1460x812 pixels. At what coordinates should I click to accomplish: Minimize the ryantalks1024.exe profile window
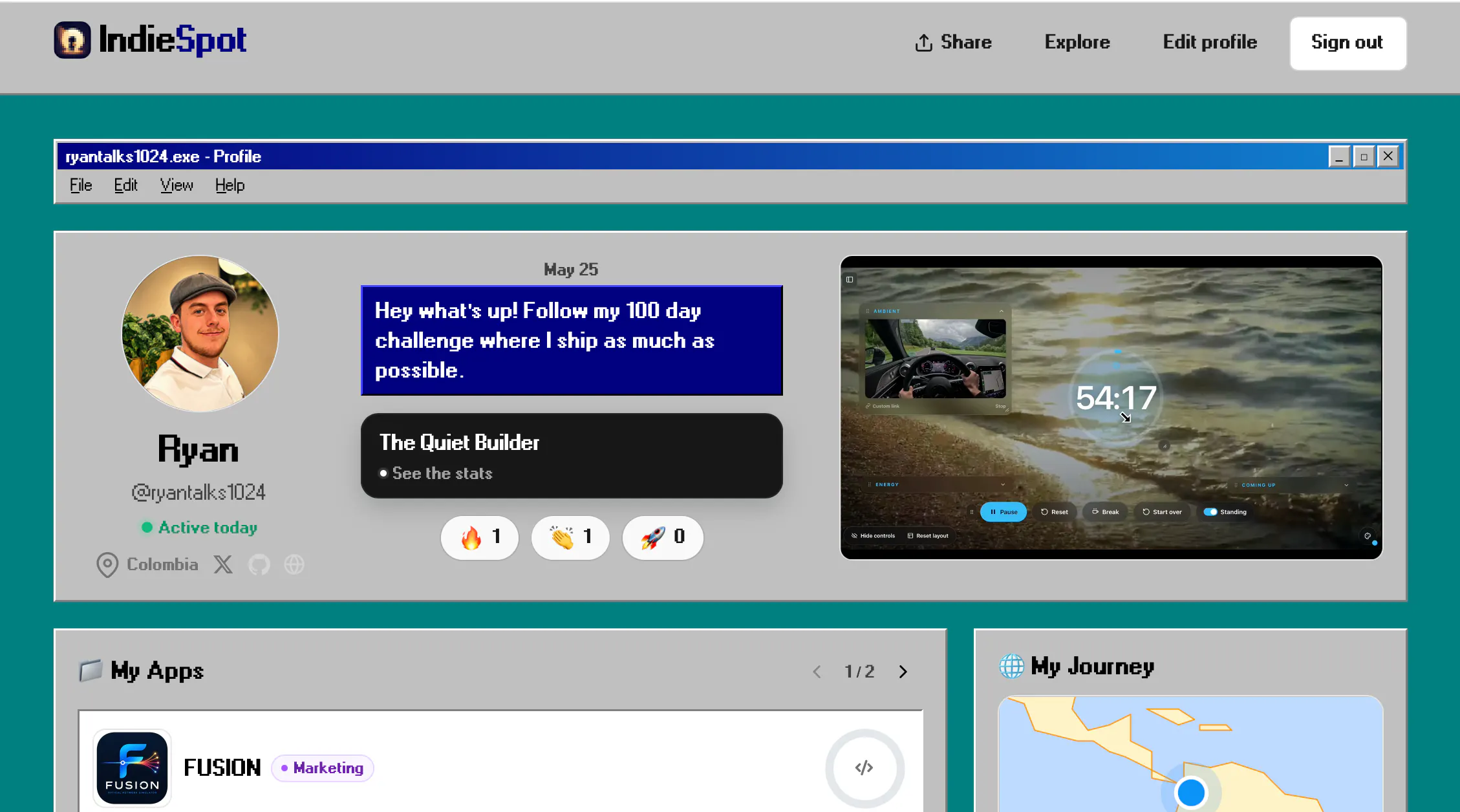(x=1339, y=156)
